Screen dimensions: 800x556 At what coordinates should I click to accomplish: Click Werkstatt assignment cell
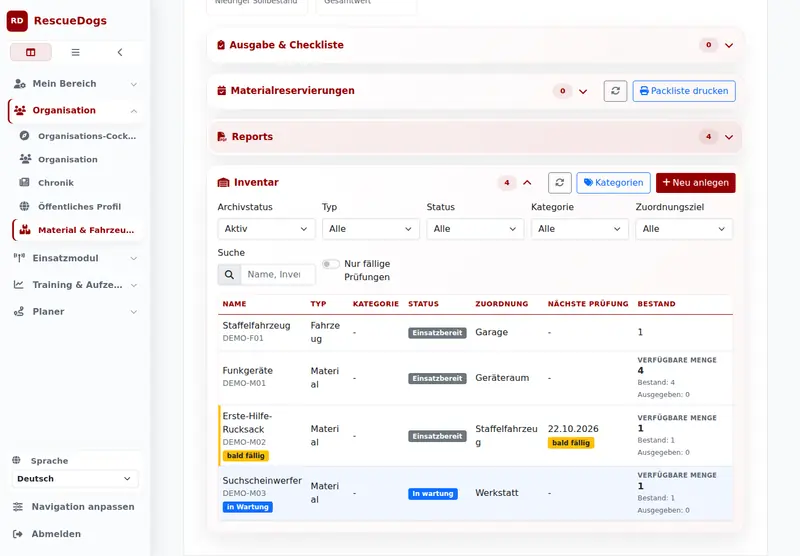[497, 493]
